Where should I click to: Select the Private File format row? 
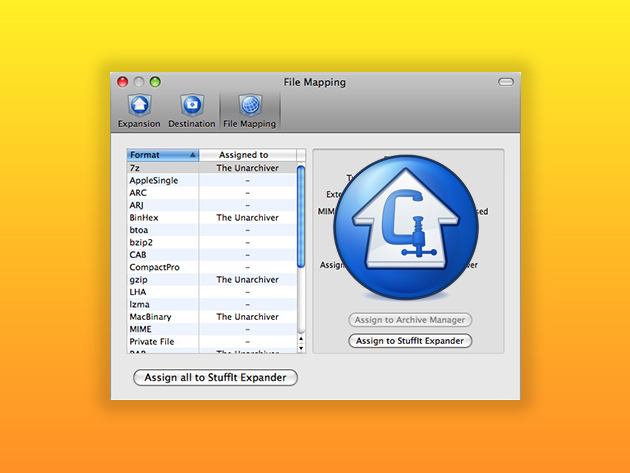[212, 342]
